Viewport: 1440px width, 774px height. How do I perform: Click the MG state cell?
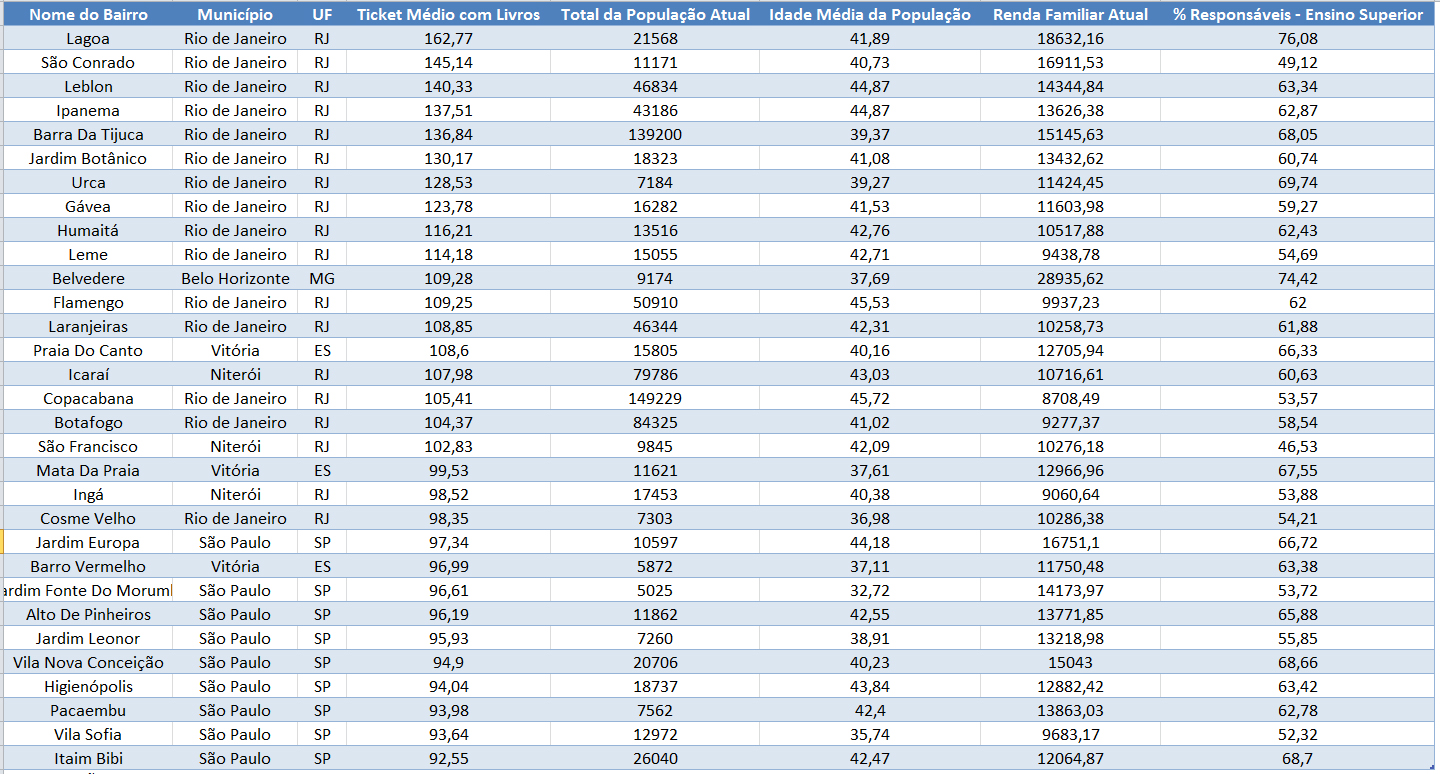(322, 278)
